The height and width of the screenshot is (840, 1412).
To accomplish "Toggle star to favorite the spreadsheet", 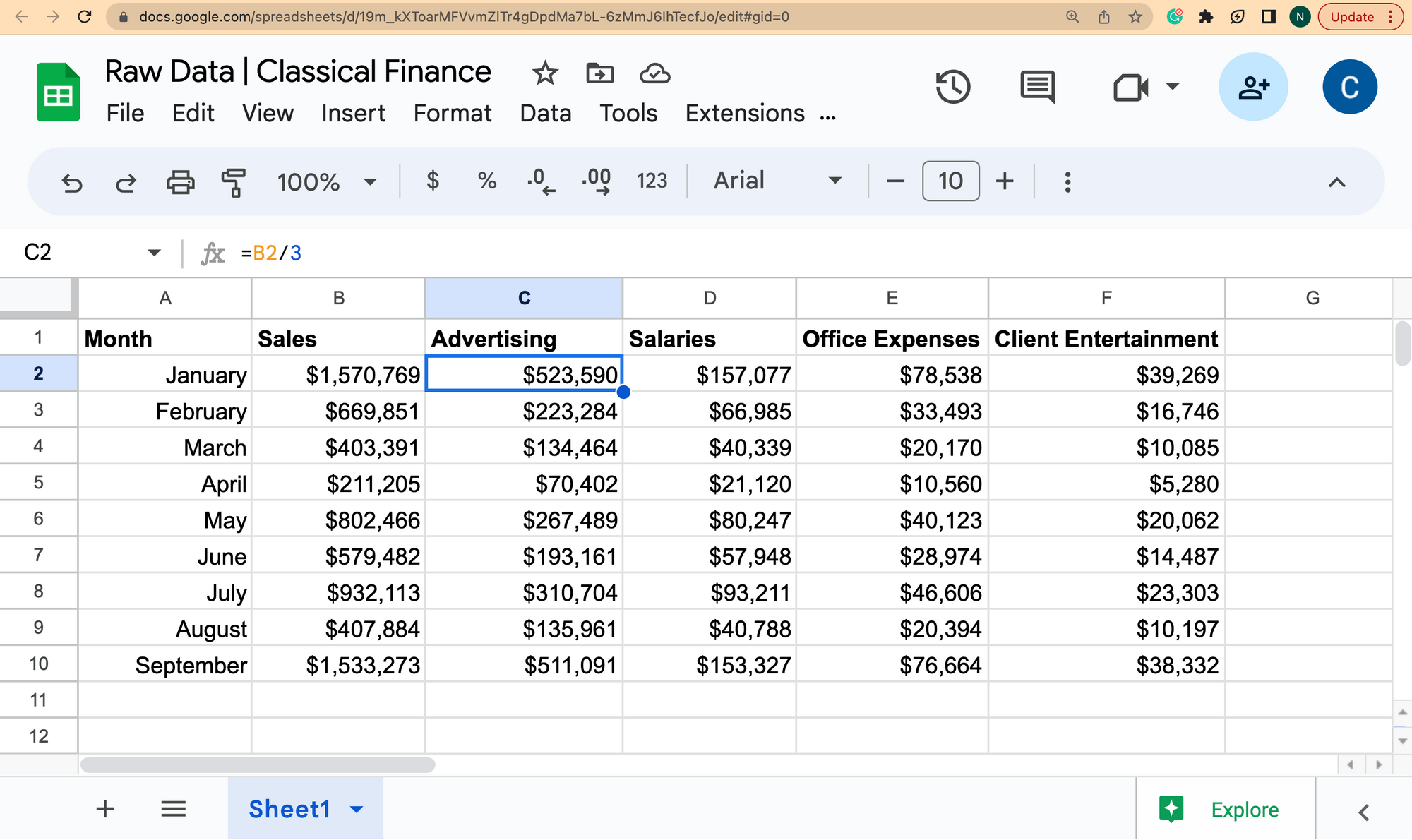I will click(x=544, y=73).
